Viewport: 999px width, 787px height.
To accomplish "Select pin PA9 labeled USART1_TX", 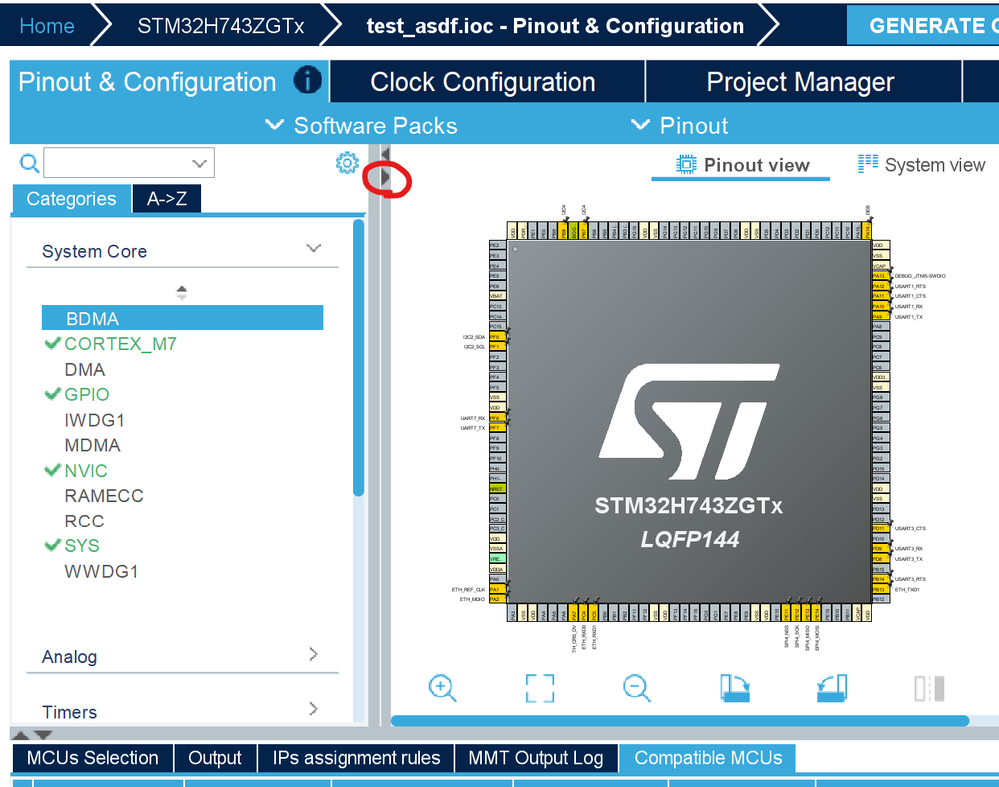I will click(x=880, y=316).
